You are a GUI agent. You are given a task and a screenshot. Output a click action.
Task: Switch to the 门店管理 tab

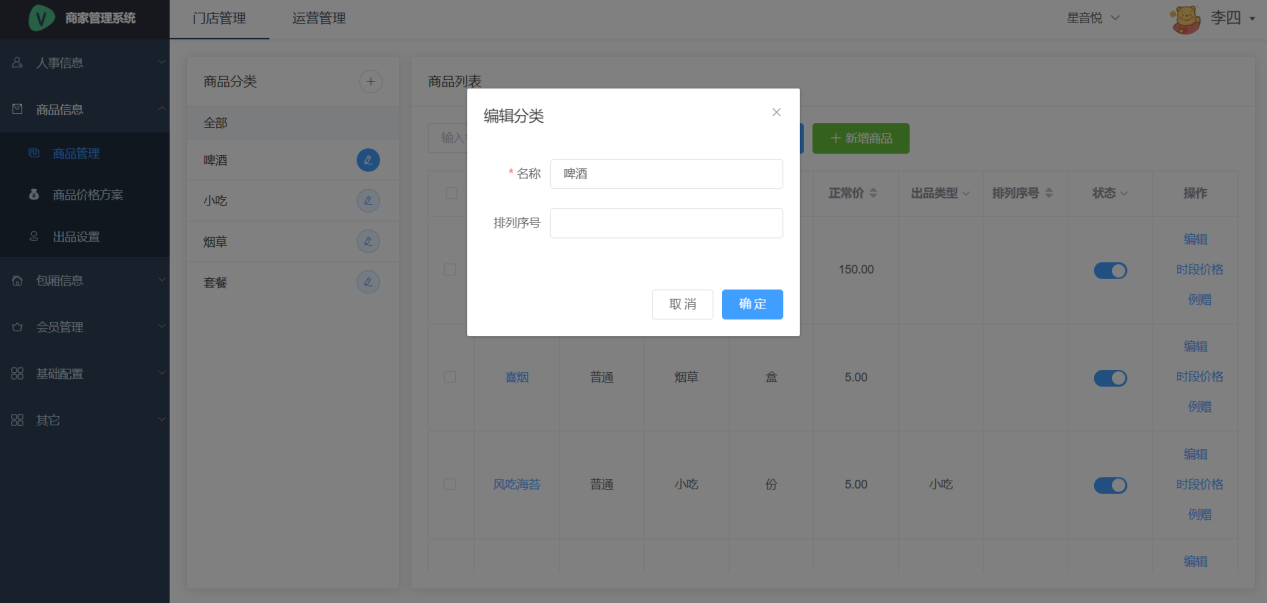(x=219, y=18)
